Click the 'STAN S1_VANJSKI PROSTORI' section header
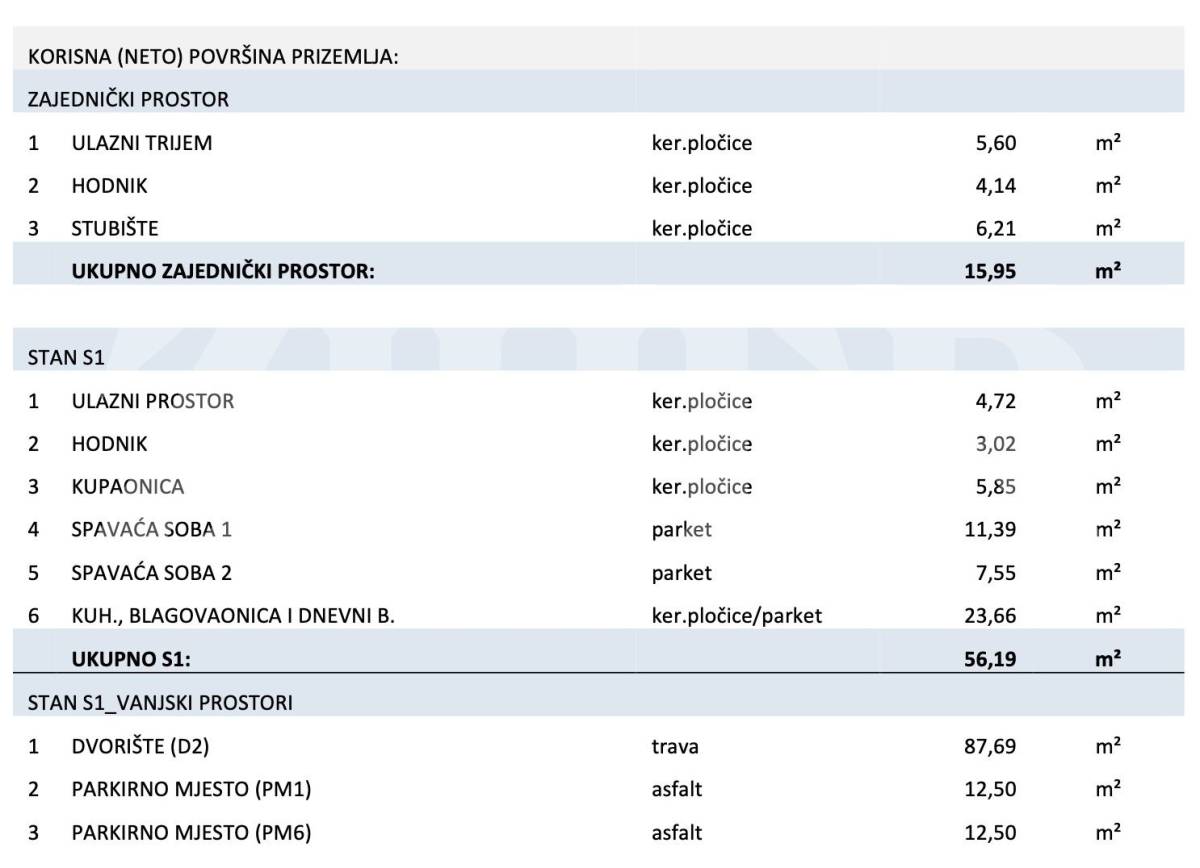This screenshot has height=868, width=1200. [x=160, y=703]
